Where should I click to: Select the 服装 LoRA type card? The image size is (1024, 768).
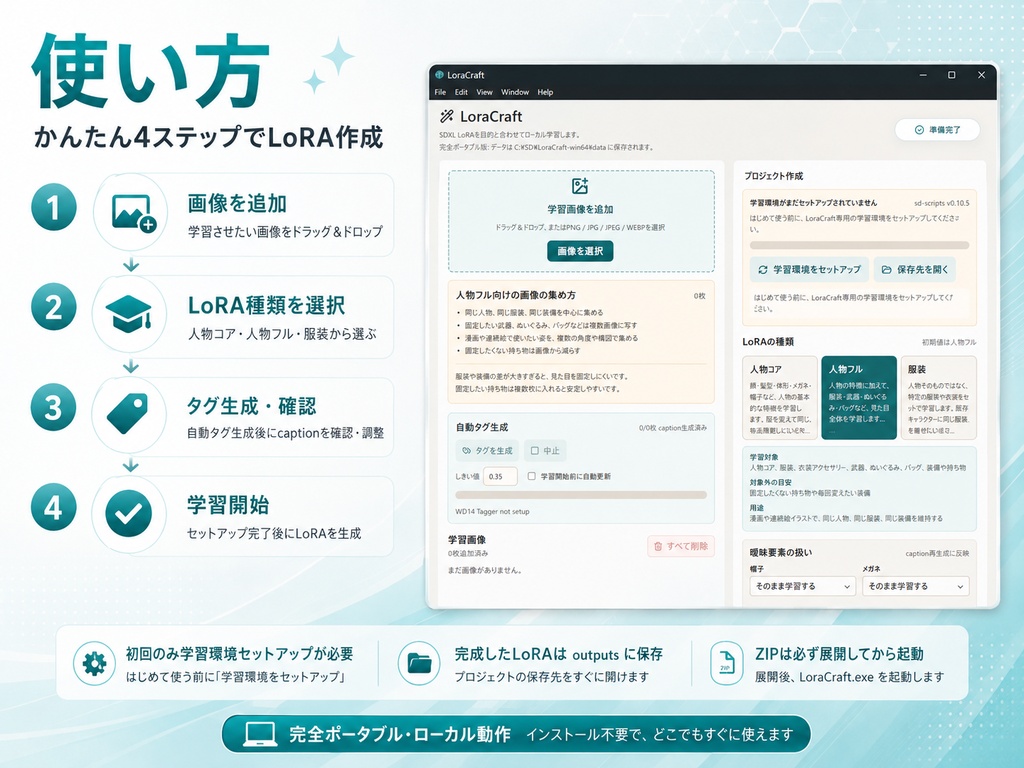click(x=938, y=397)
